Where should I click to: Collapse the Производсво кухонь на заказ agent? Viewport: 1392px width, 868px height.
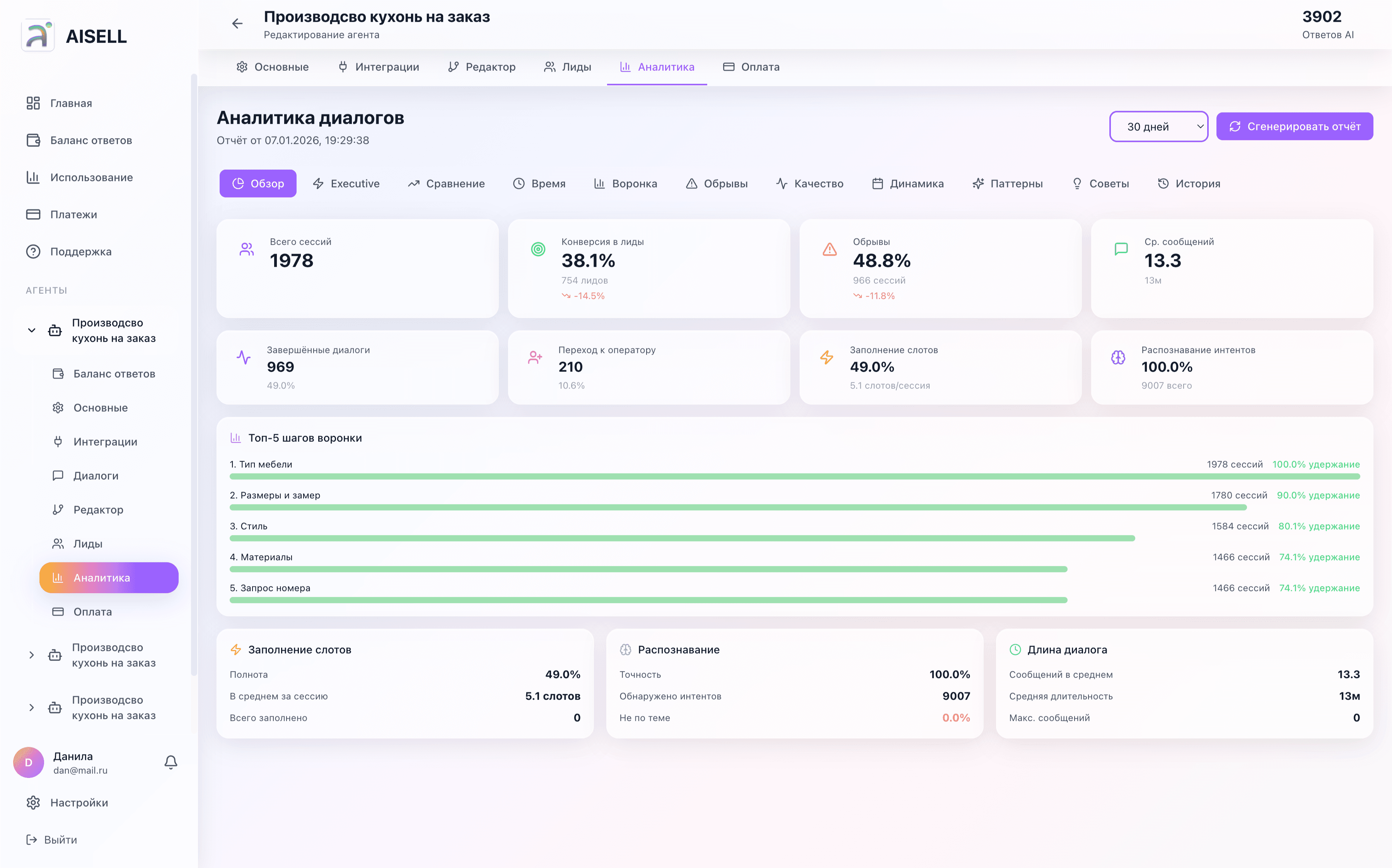coord(32,330)
